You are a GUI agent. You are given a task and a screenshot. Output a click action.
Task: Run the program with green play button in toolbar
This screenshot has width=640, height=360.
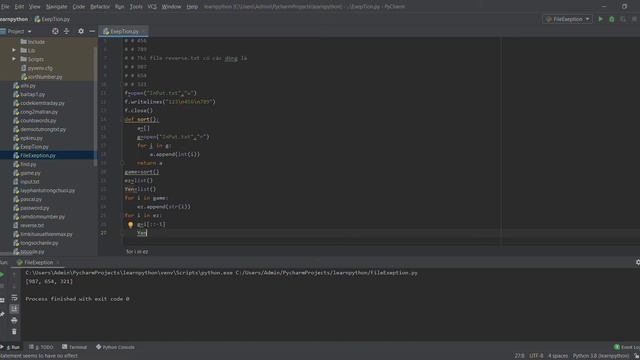pos(600,19)
